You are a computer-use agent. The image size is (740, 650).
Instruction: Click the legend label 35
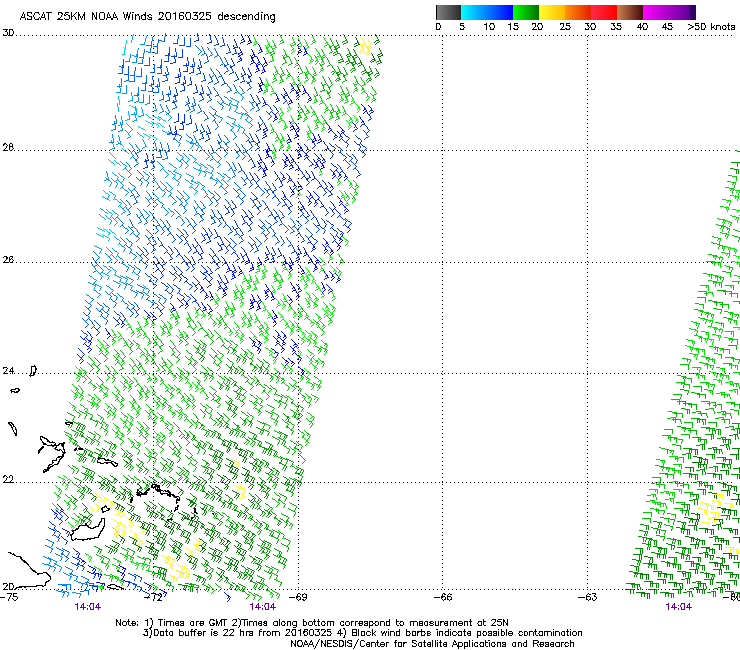[616, 27]
